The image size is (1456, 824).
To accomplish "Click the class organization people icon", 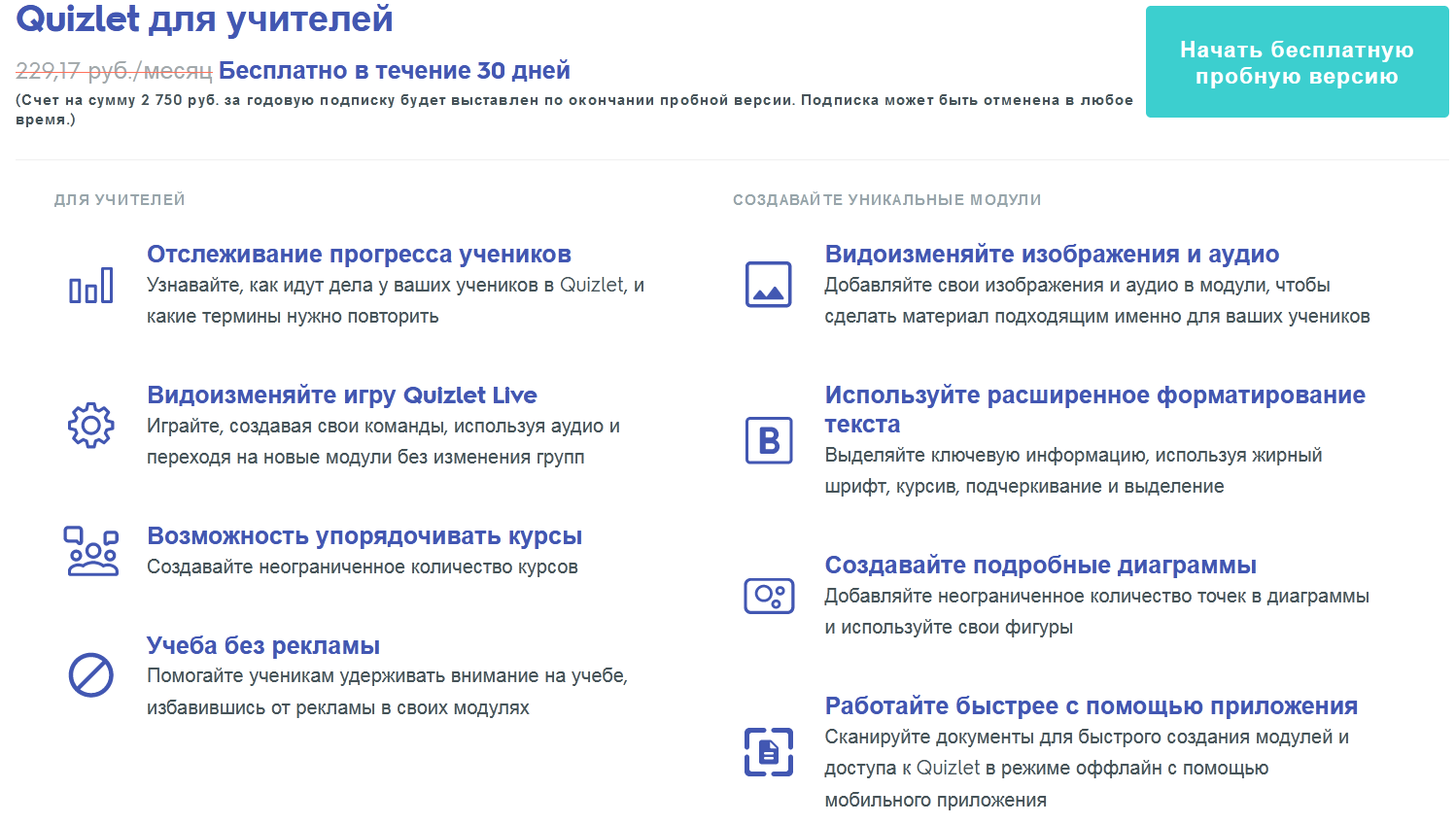I will (x=91, y=551).
